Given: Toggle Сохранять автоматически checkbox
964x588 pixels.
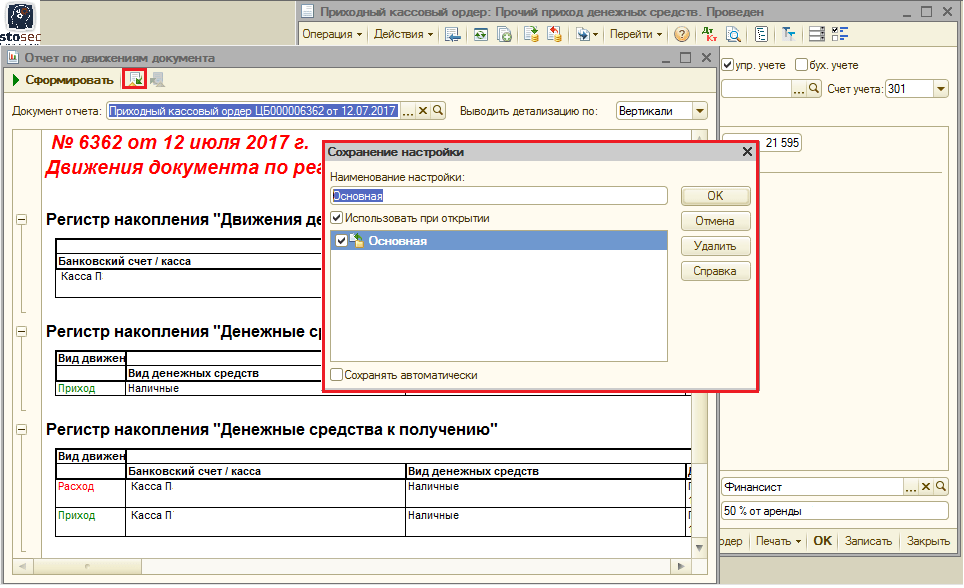Looking at the screenshot, I should pos(336,375).
